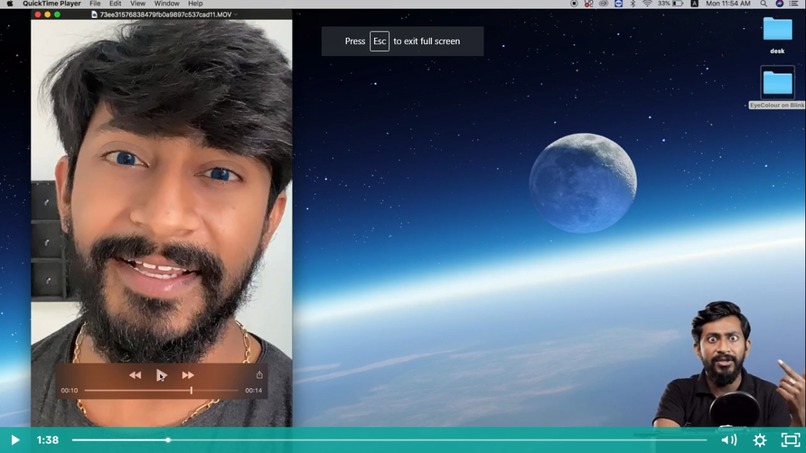Select the EyeColour on Blink folder
This screenshot has width=806, height=453.
tap(777, 87)
